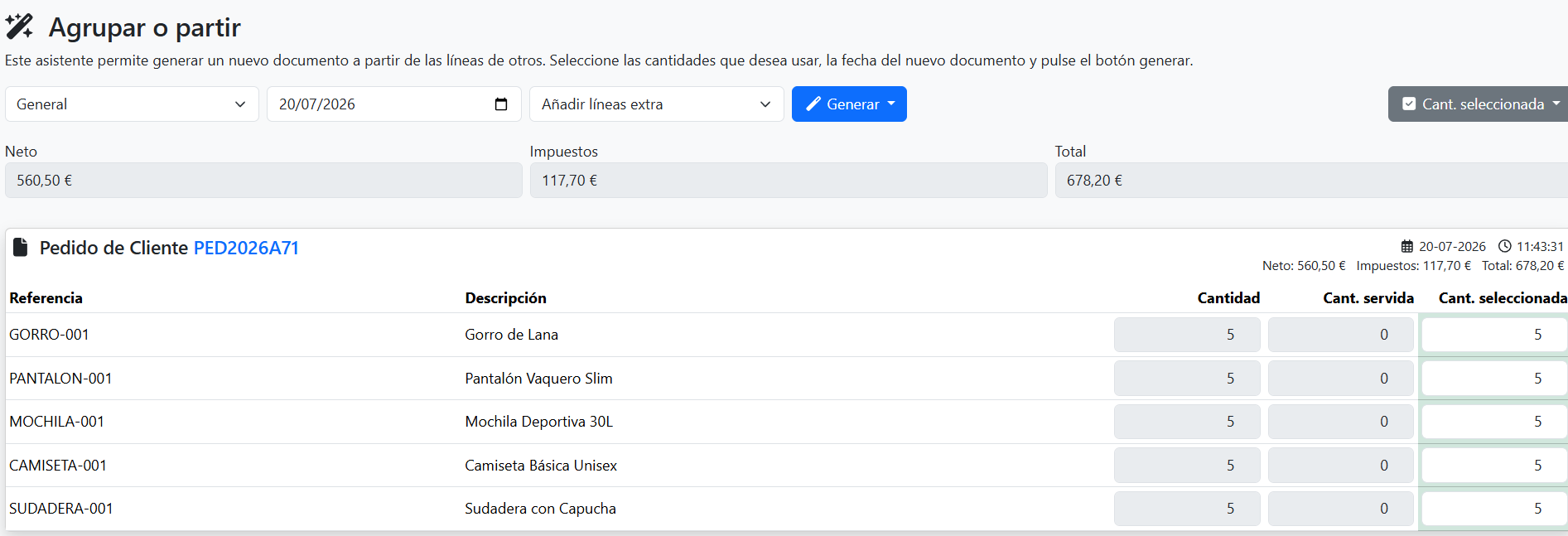Screen dimensions: 1568x536
Task: Edit selected quantity for GORRO-001
Action: [x=1494, y=335]
